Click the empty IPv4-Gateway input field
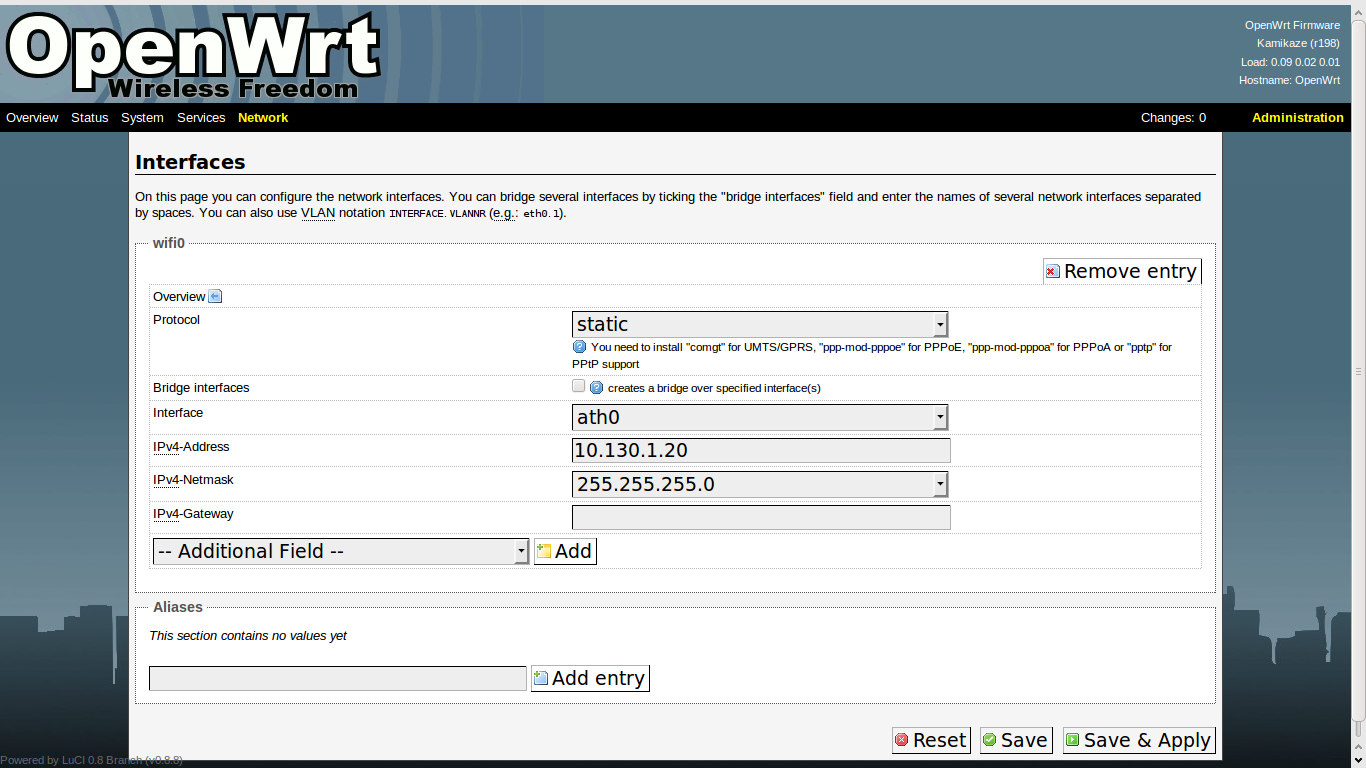This screenshot has width=1366, height=768. click(761, 517)
